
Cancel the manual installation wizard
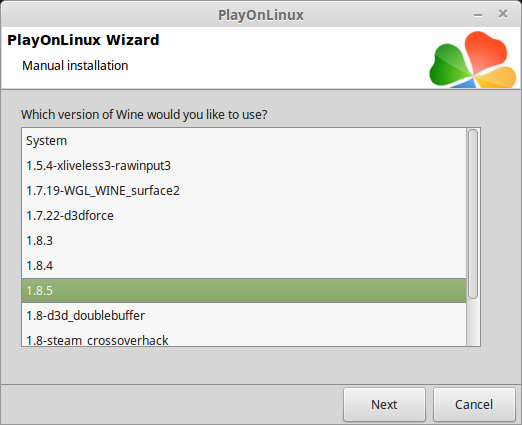(474, 404)
